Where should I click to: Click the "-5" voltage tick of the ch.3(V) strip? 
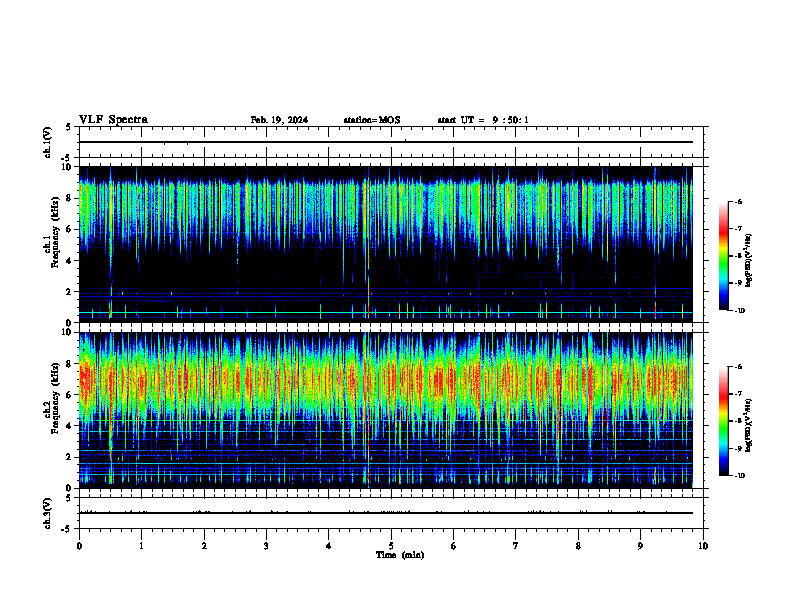click(66, 529)
